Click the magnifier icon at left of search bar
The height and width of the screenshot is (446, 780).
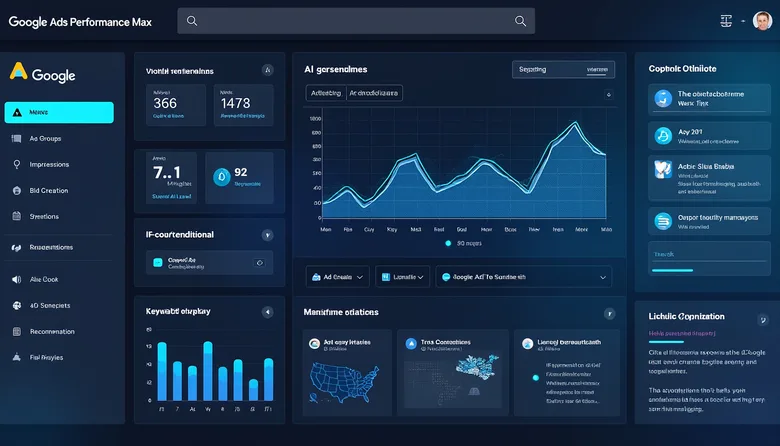pyautogui.click(x=192, y=21)
